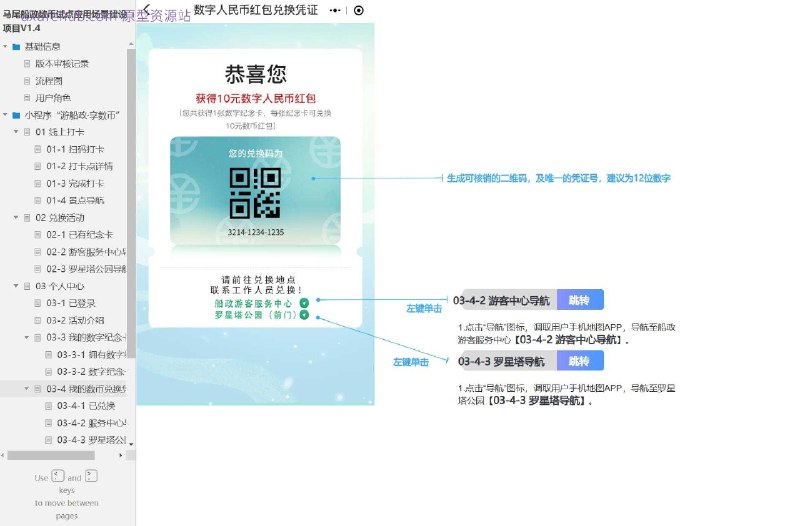The width and height of the screenshot is (800, 526).
Task: Collapse the 03-3 我的数字纪念 node
Action: tap(27, 337)
